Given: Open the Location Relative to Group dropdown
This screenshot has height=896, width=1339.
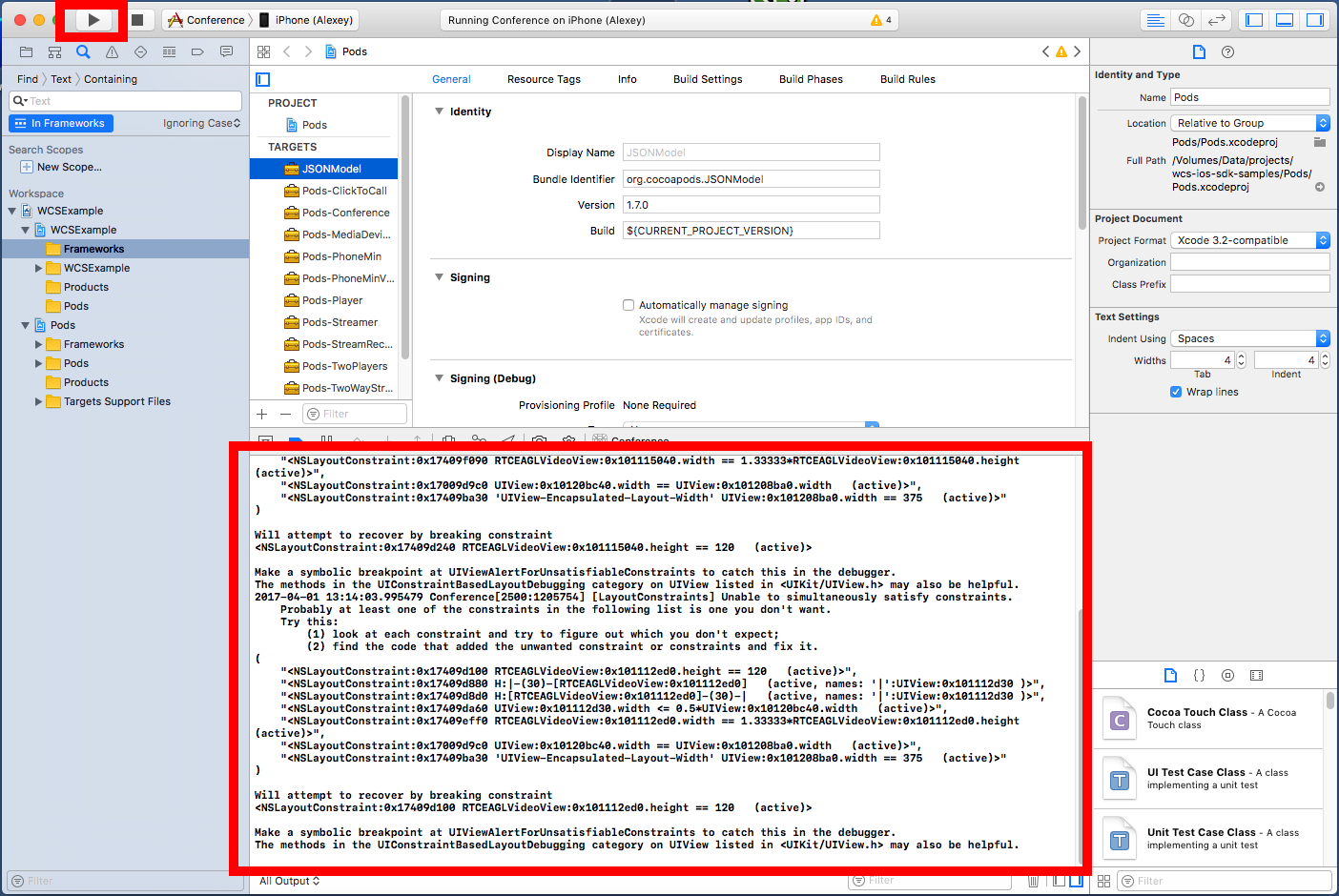Looking at the screenshot, I should click(x=1249, y=123).
